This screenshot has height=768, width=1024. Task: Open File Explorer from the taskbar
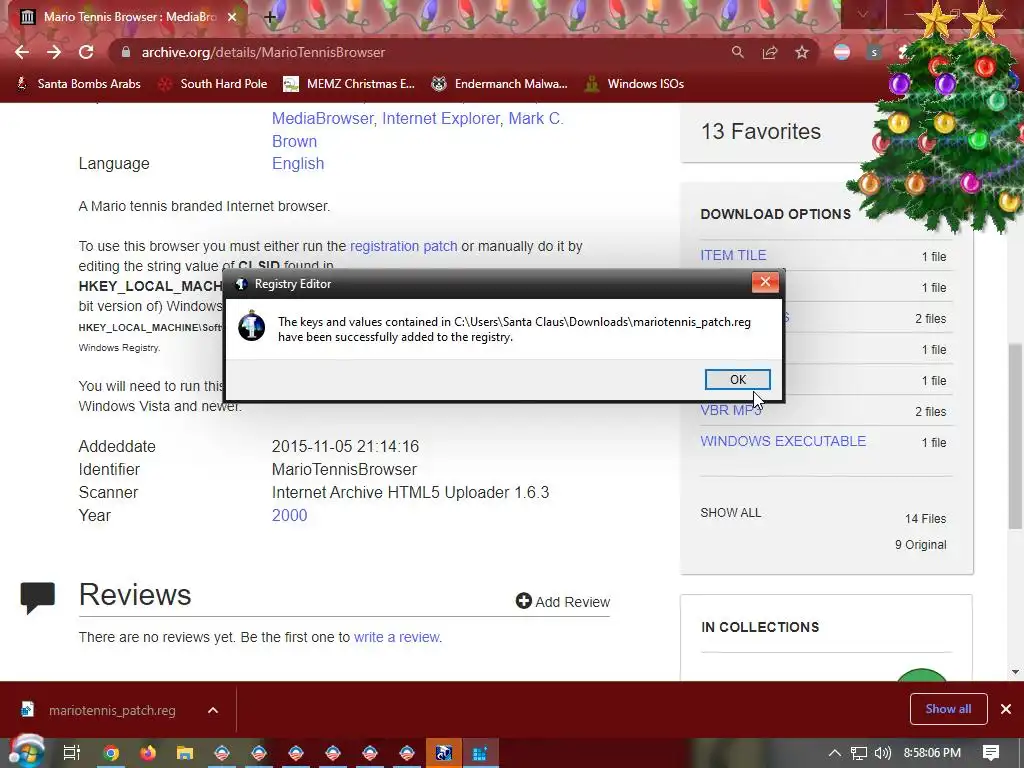[x=185, y=753]
